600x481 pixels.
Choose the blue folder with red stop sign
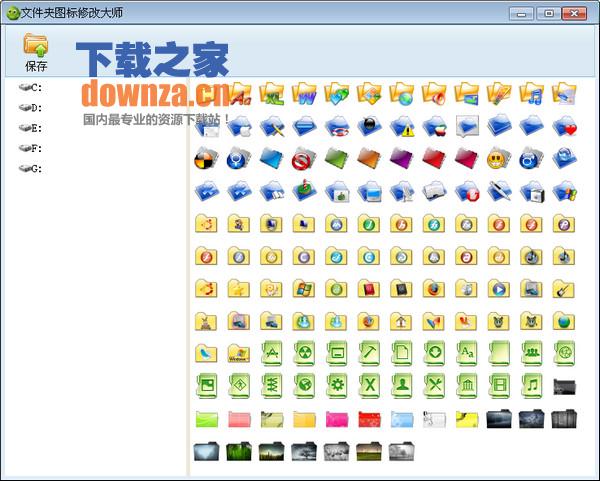466,191
